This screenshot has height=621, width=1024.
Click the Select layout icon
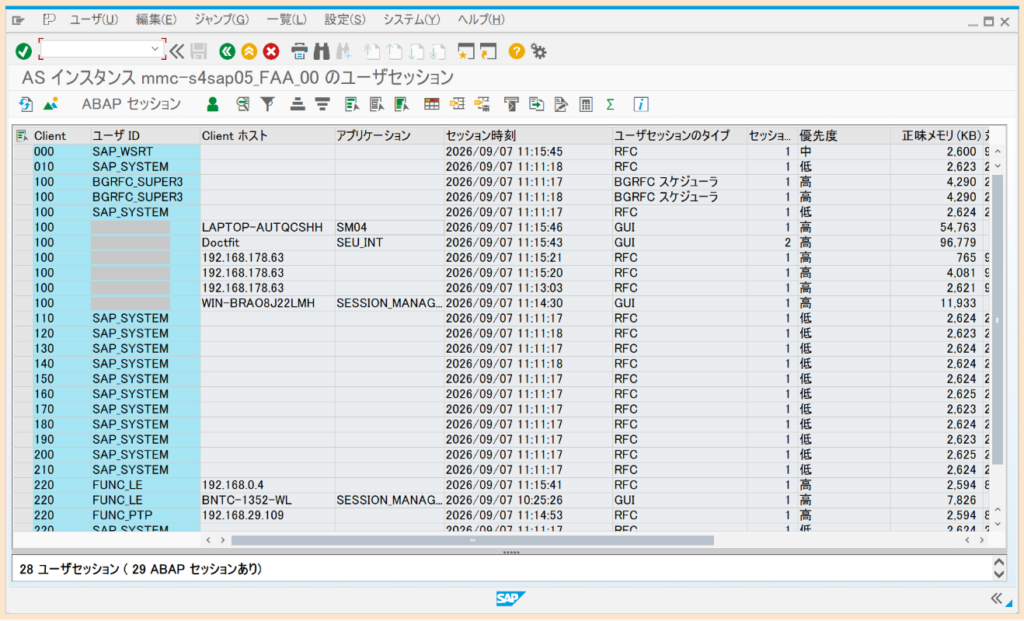pyautogui.click(x=456, y=104)
